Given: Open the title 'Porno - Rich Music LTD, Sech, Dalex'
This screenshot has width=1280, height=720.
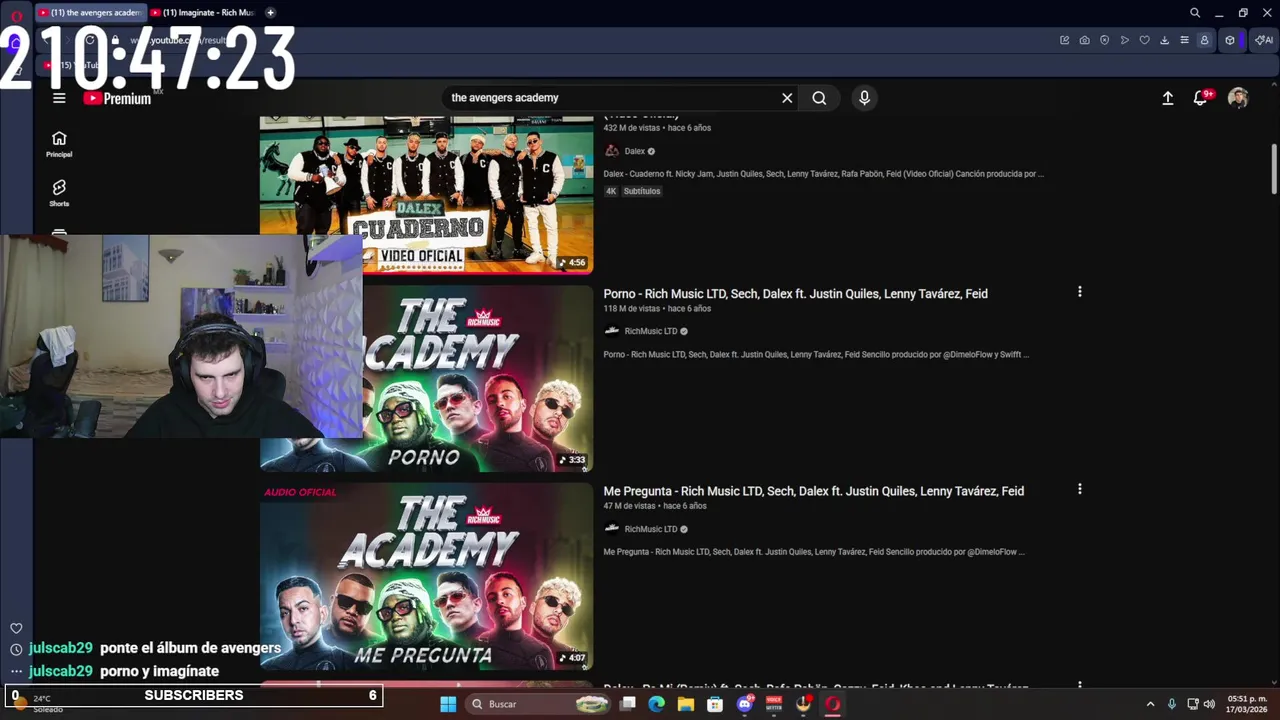Looking at the screenshot, I should pyautogui.click(x=795, y=294).
